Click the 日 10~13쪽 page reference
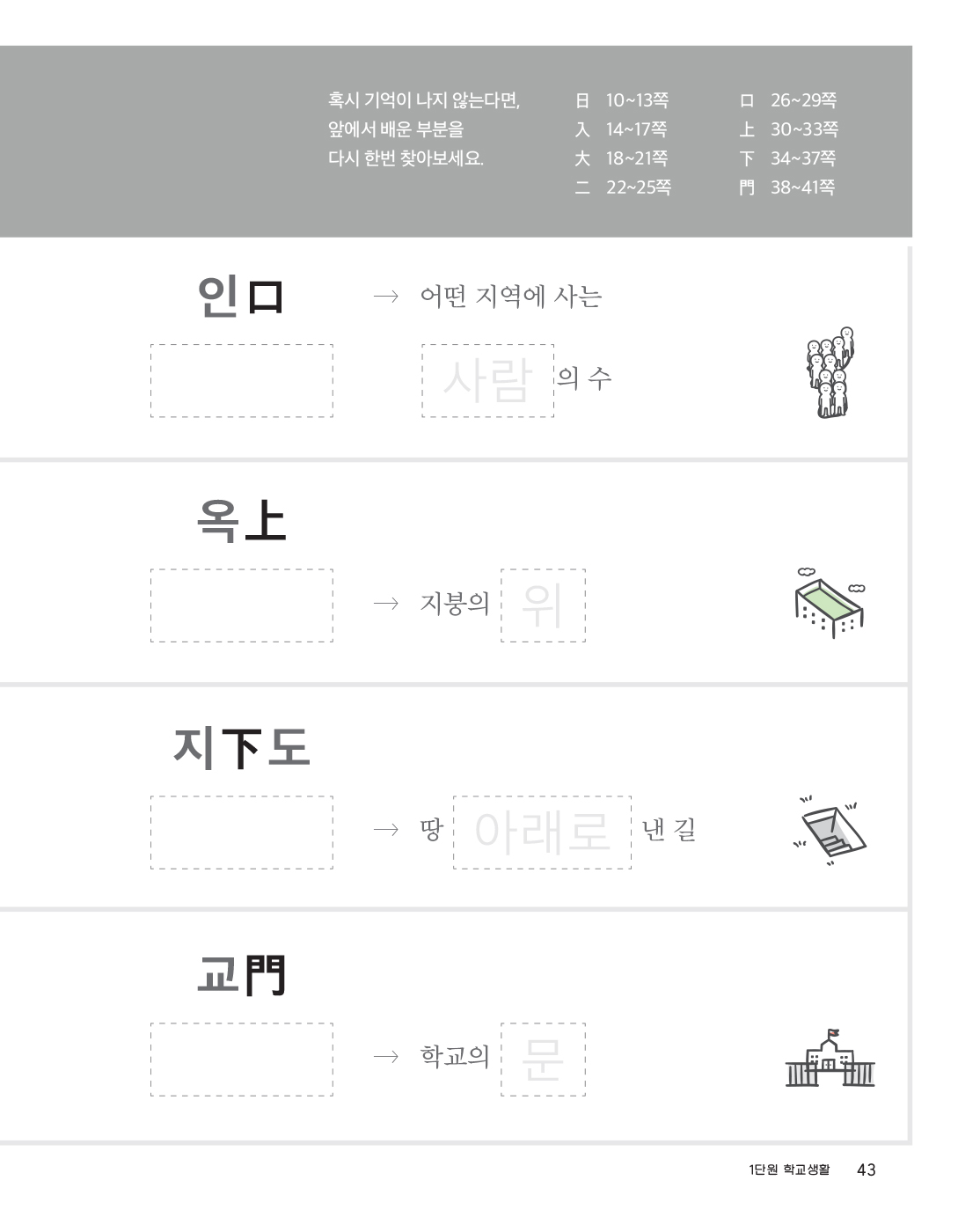Screen dimensions: 958x1232 pos(622,100)
